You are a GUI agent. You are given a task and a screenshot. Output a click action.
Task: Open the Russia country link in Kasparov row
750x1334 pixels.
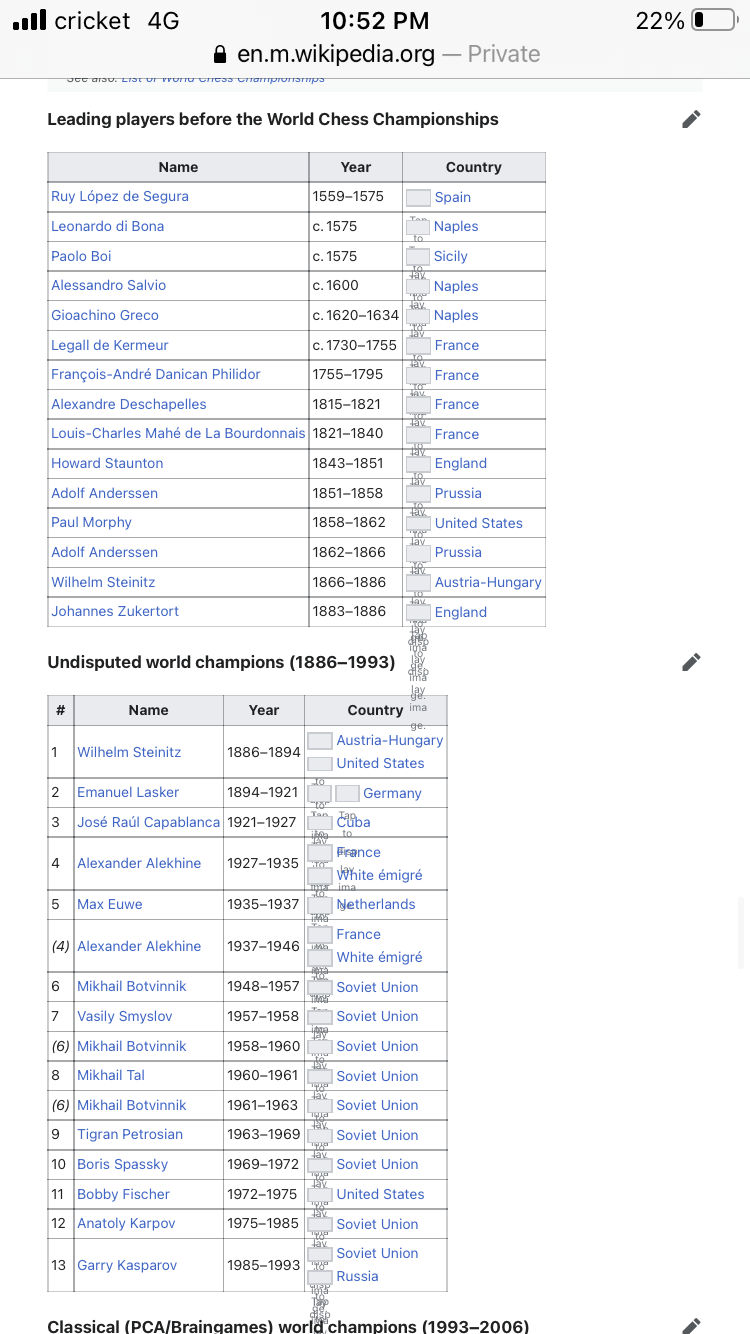(358, 1276)
